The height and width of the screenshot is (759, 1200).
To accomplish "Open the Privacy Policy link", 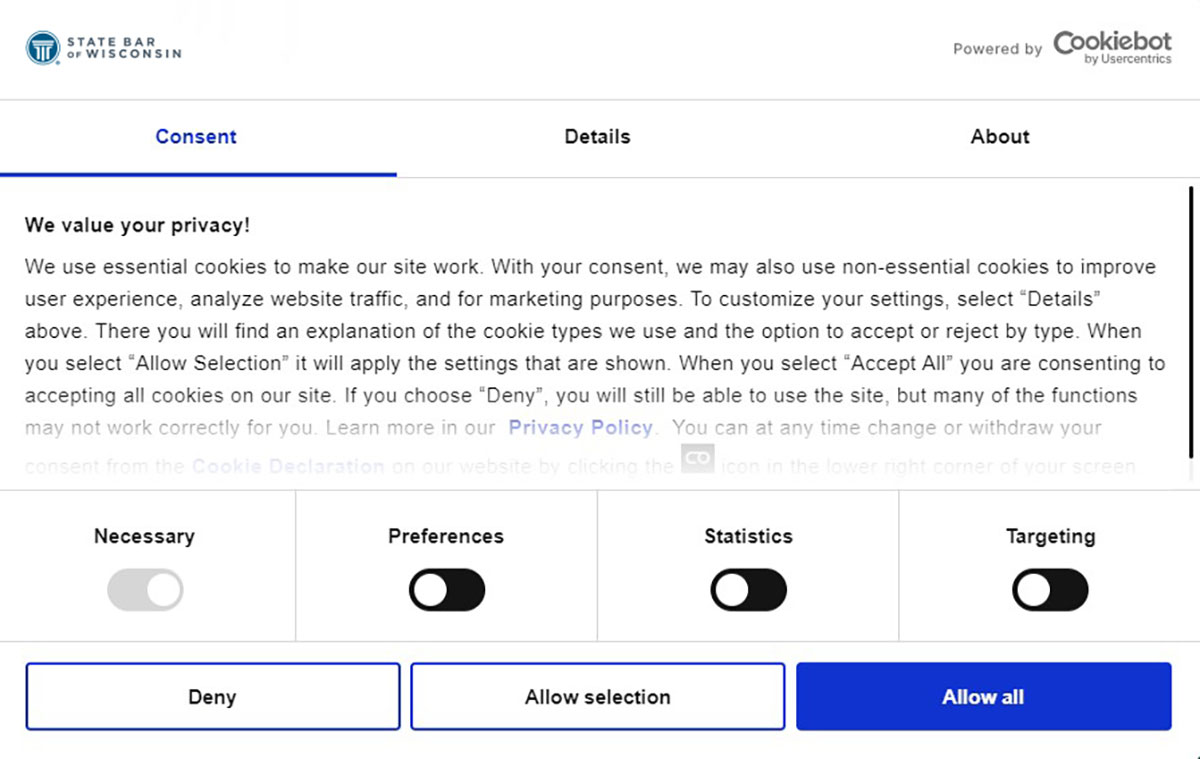I will (580, 428).
